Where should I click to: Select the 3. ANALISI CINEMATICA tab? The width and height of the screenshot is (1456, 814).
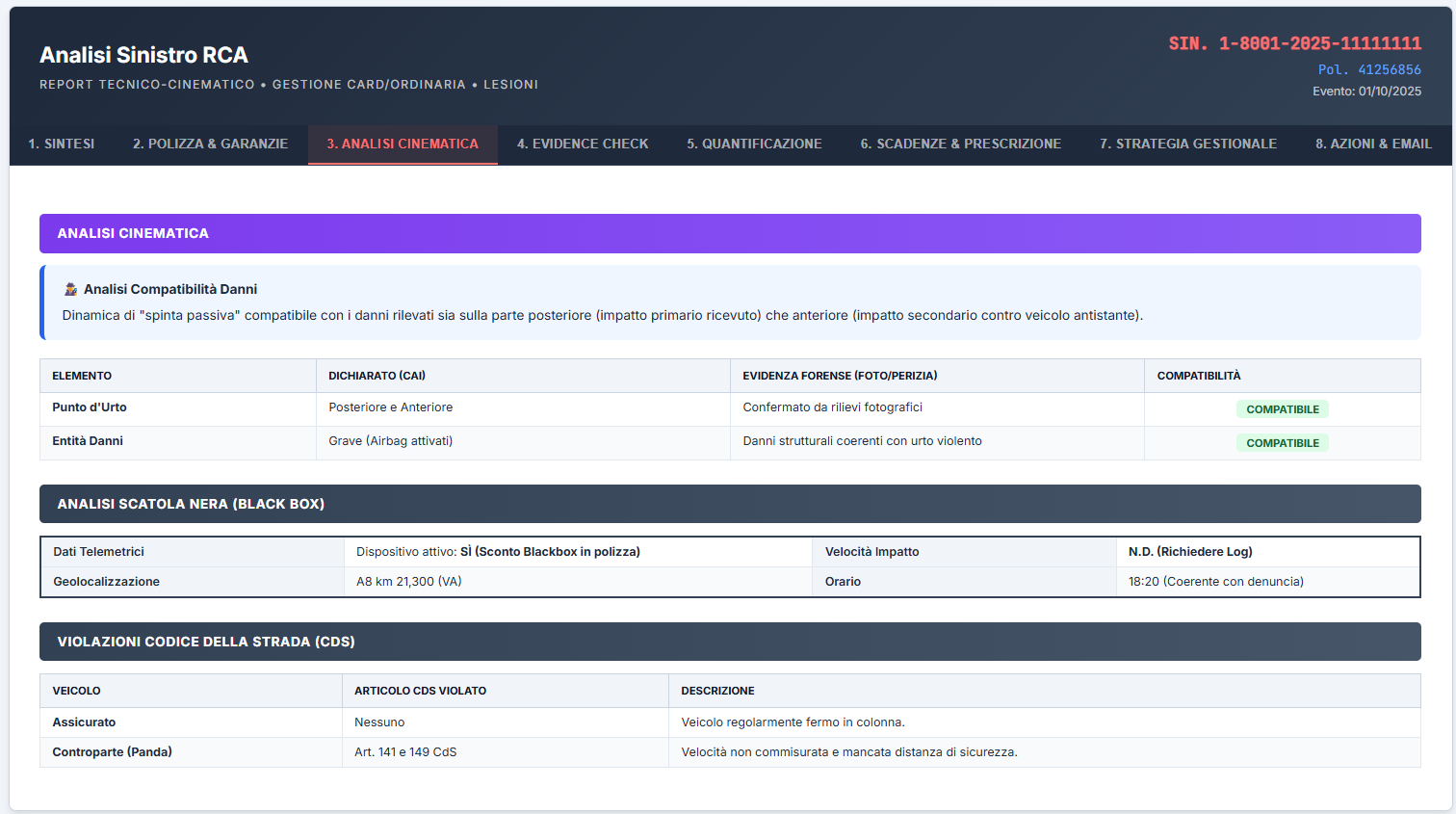pyautogui.click(x=403, y=144)
